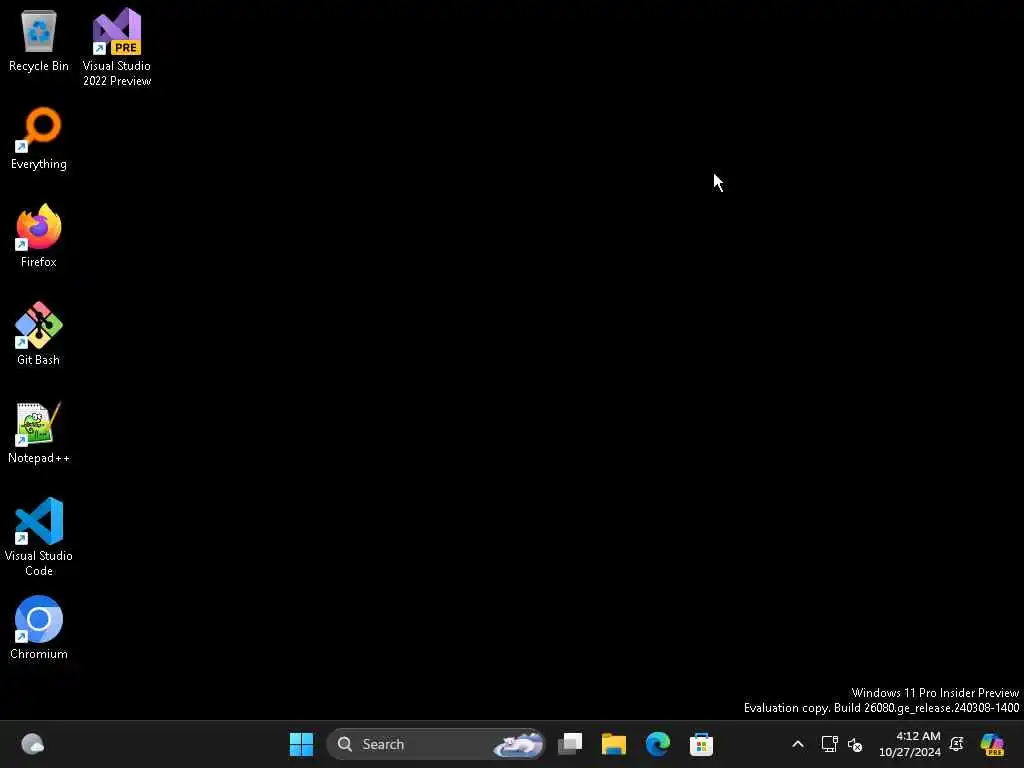Screen dimensions: 1024x768
Task: Open the network status tray icon
Action: (x=829, y=744)
